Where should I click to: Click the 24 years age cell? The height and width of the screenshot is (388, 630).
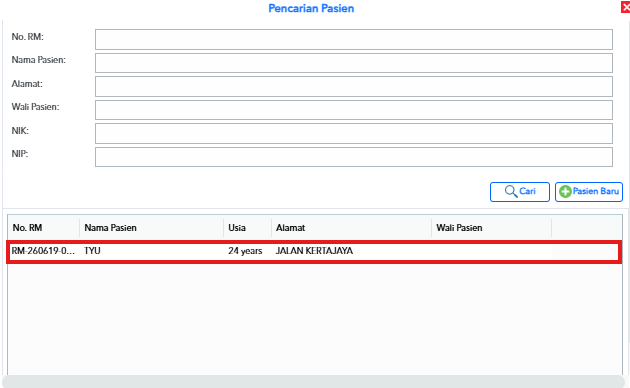point(245,251)
